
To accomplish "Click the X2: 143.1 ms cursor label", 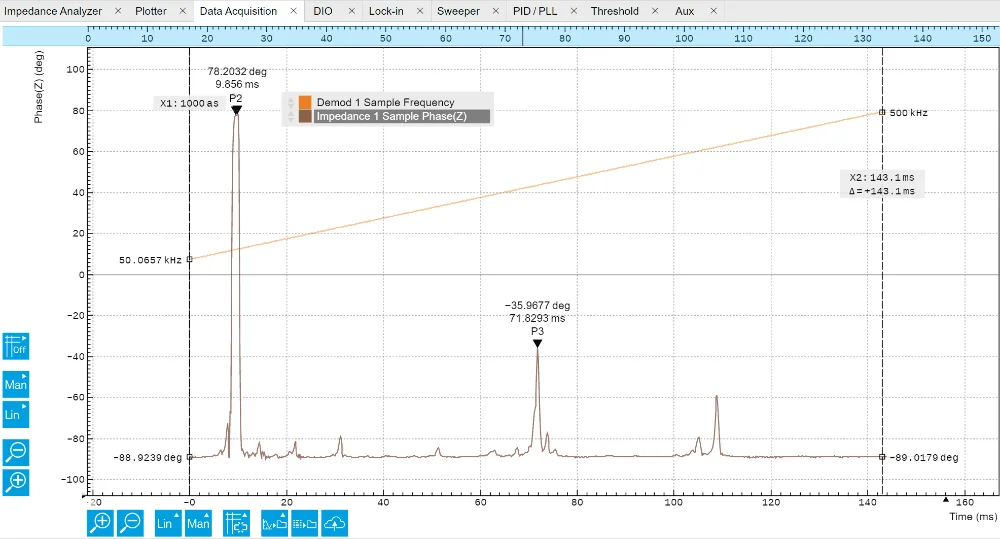I will click(x=881, y=177).
